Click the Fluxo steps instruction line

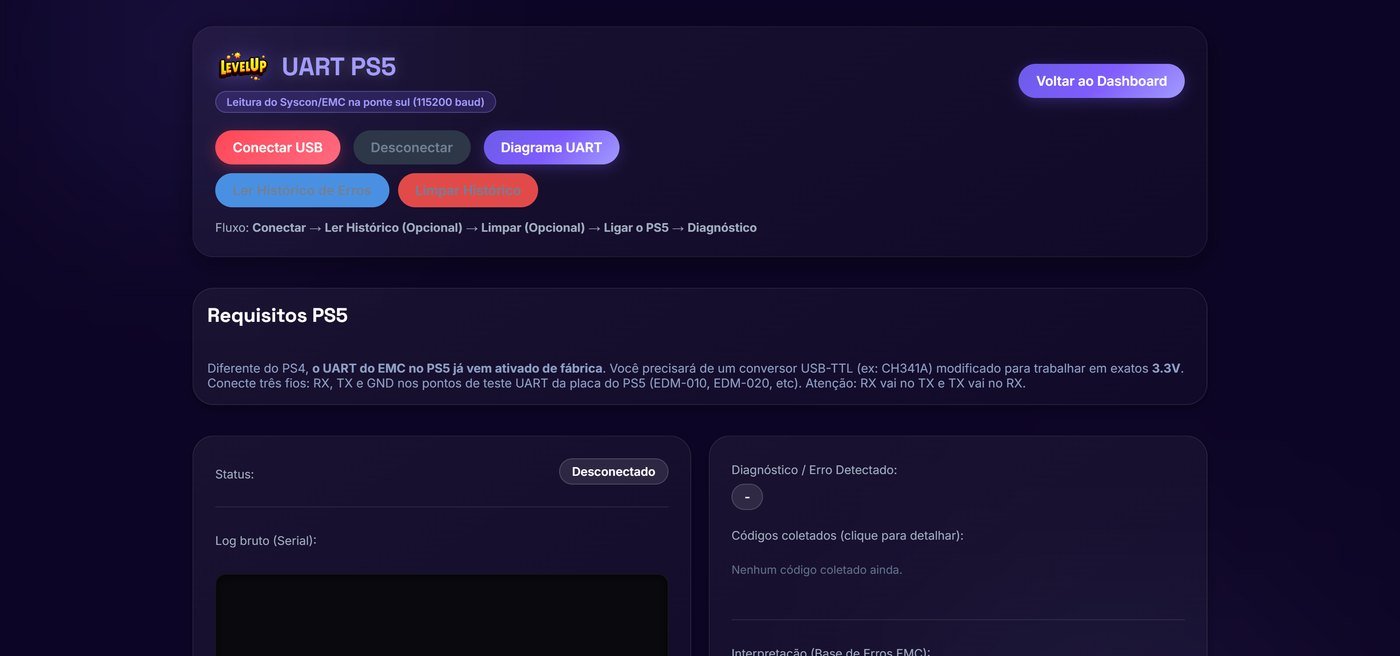point(486,228)
